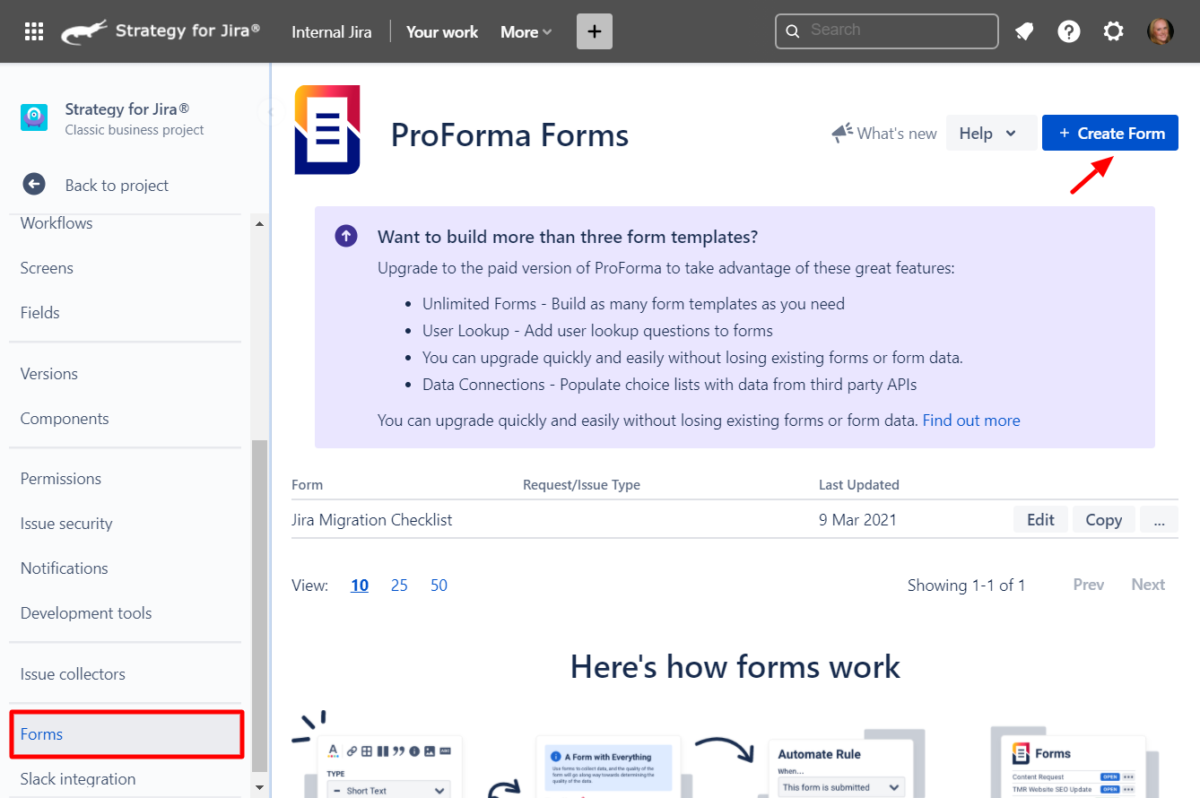Click the What's new megaphone icon
Screen dimensions: 1200x798
(843, 132)
